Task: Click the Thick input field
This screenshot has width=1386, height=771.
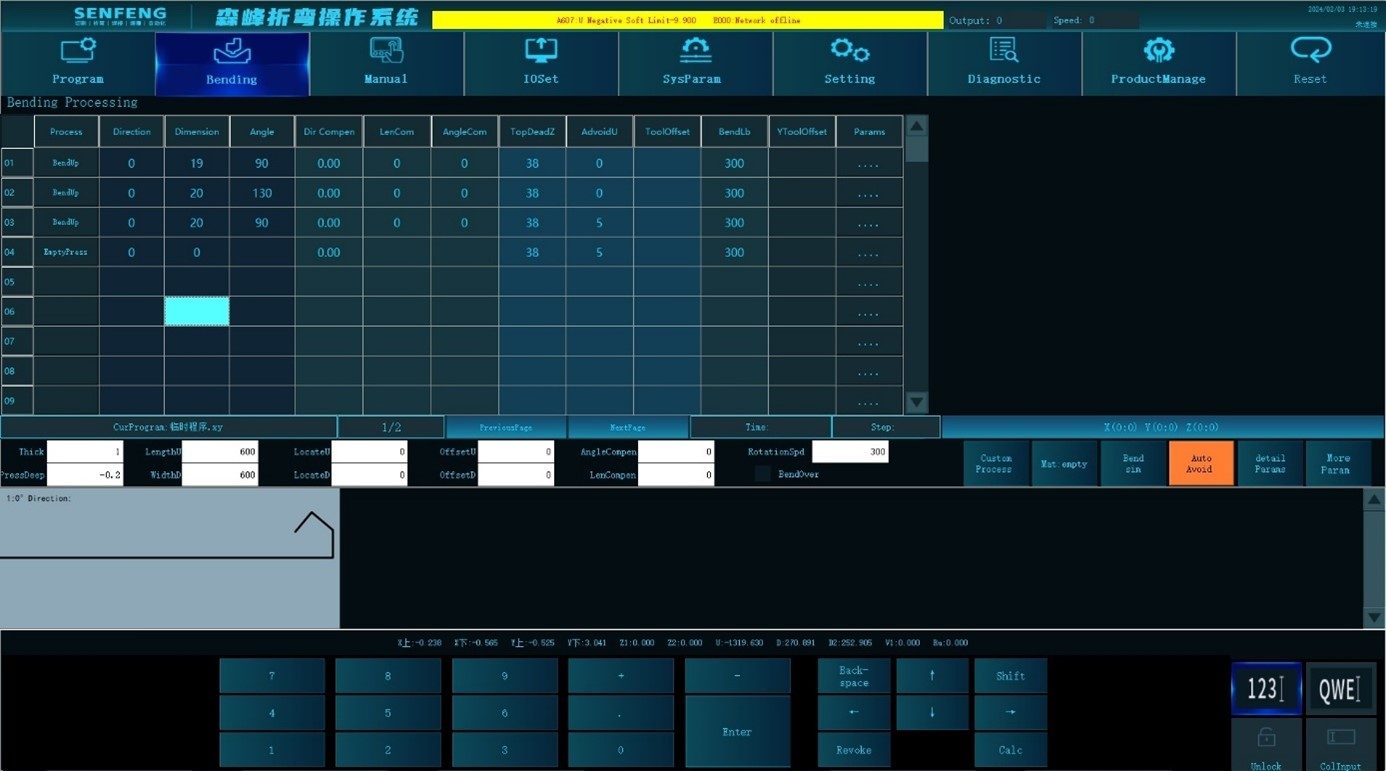Action: [x=85, y=452]
